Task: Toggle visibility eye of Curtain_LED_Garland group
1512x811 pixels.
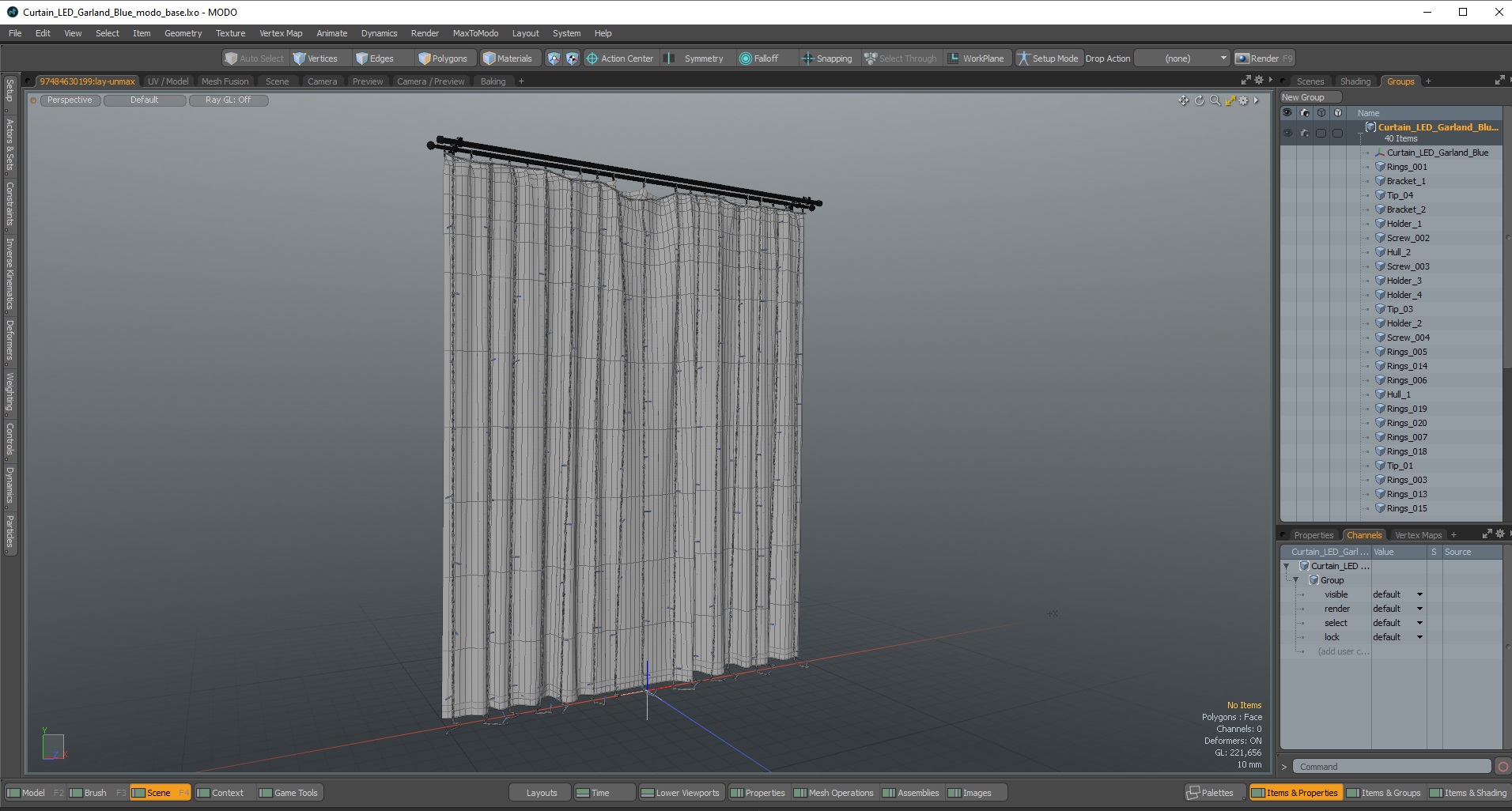Action: tap(1287, 133)
